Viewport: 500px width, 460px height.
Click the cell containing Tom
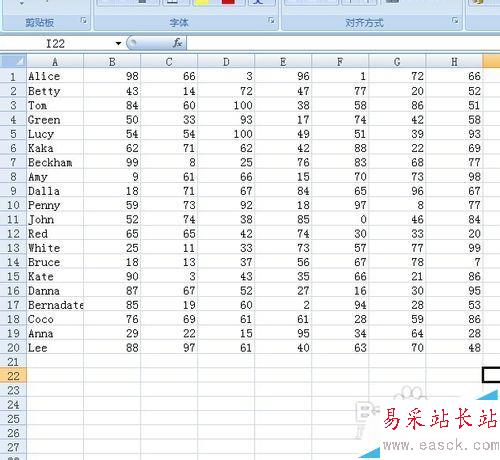pyautogui.click(x=55, y=105)
